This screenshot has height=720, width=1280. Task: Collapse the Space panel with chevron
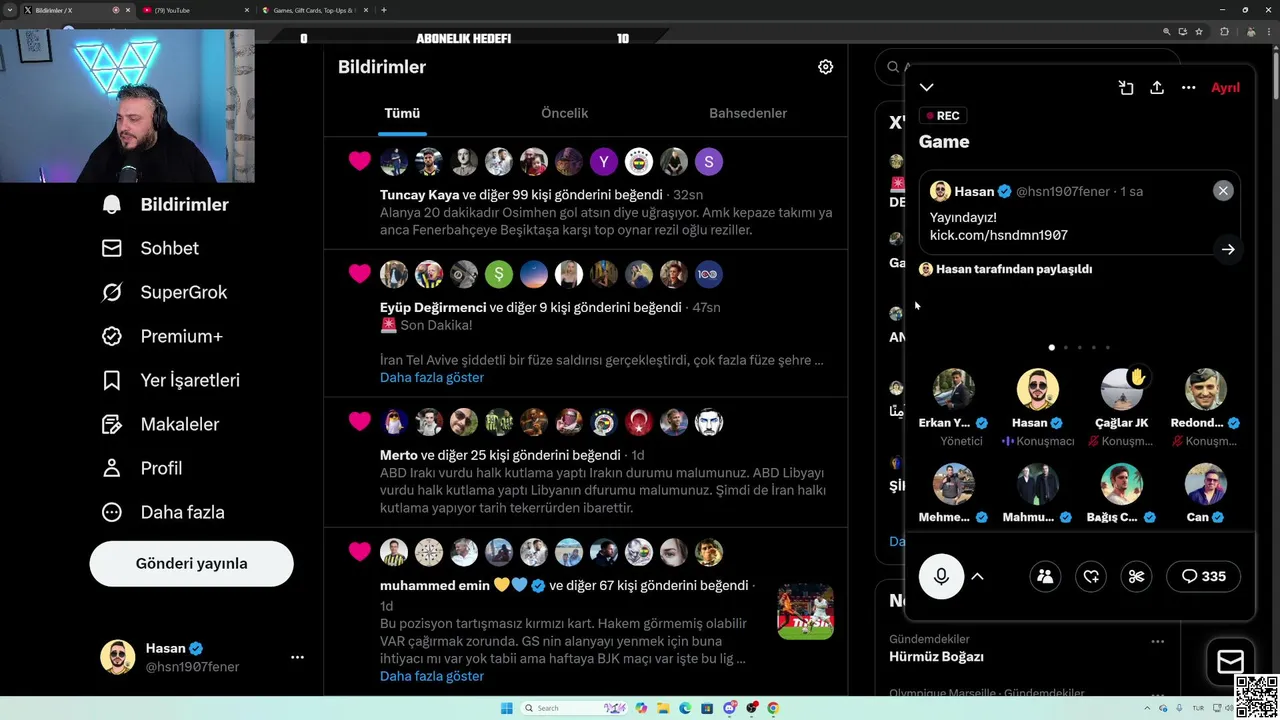927,87
